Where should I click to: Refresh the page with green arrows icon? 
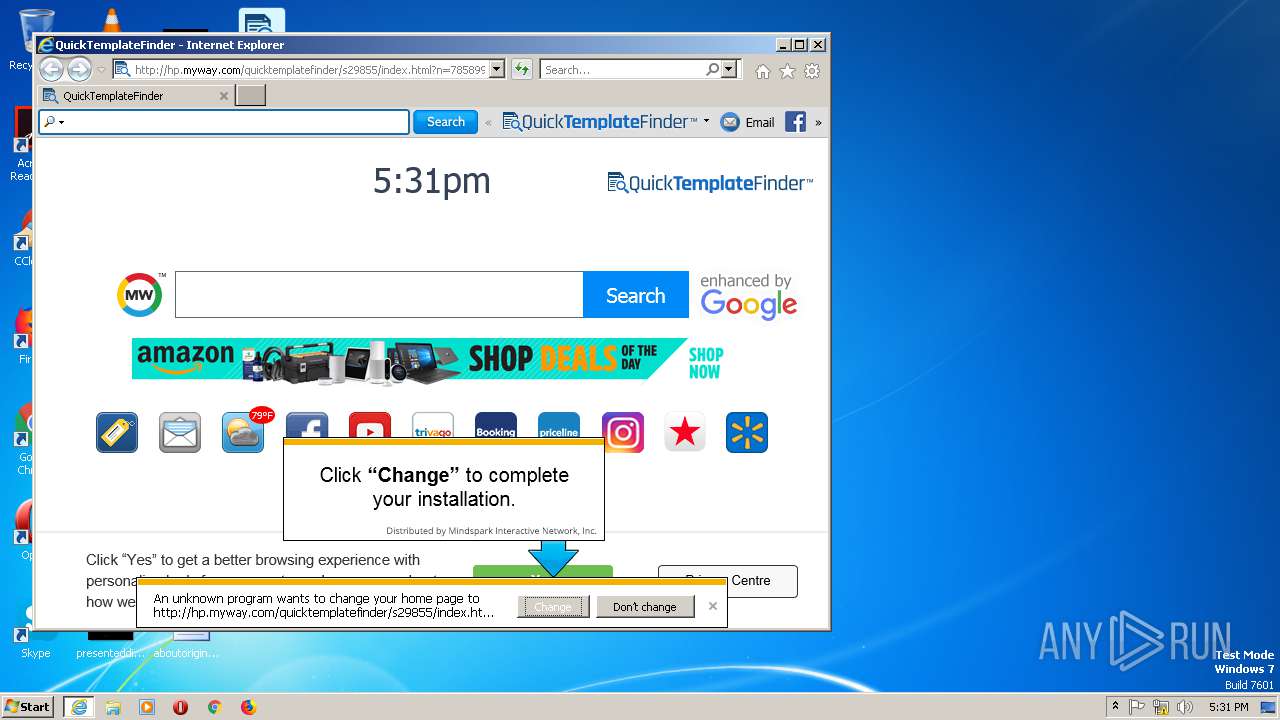[521, 69]
